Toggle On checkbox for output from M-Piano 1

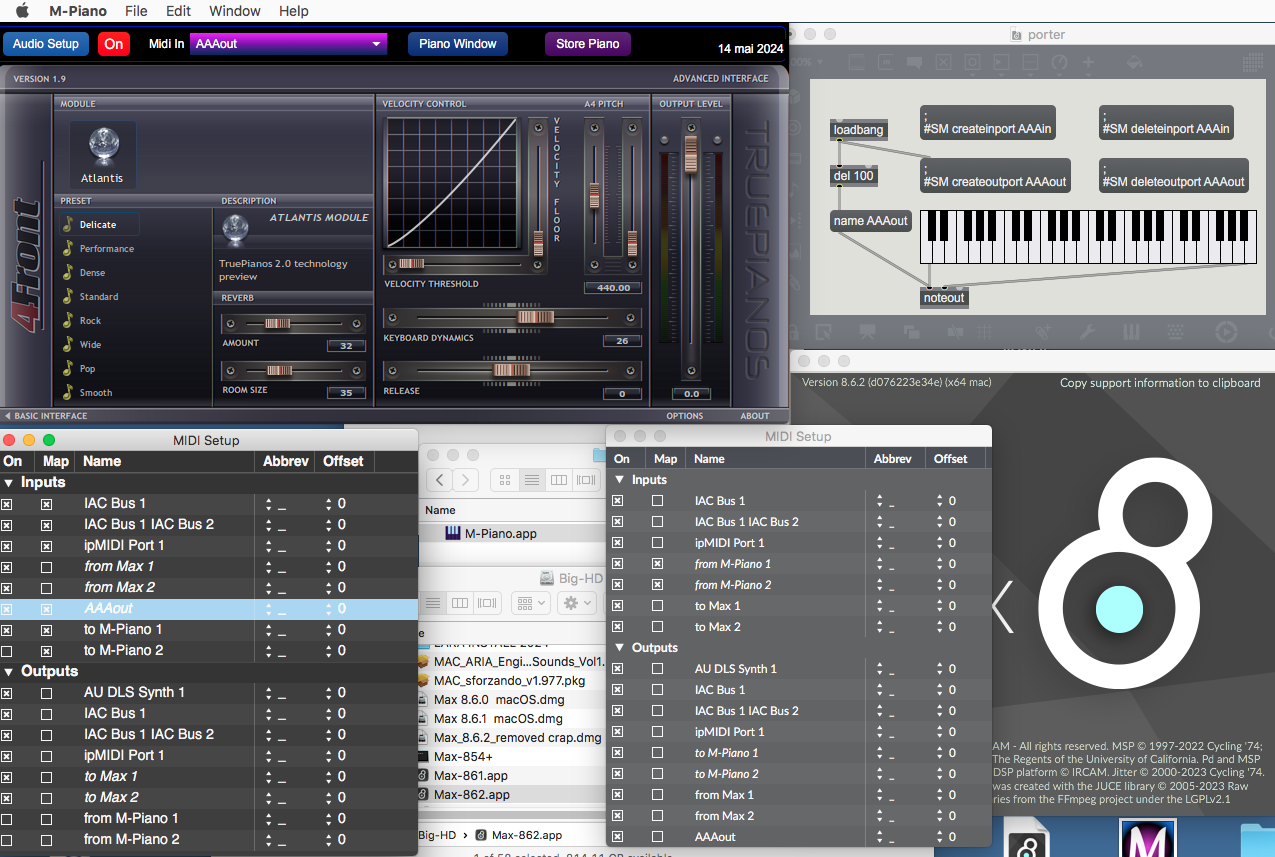point(7,819)
